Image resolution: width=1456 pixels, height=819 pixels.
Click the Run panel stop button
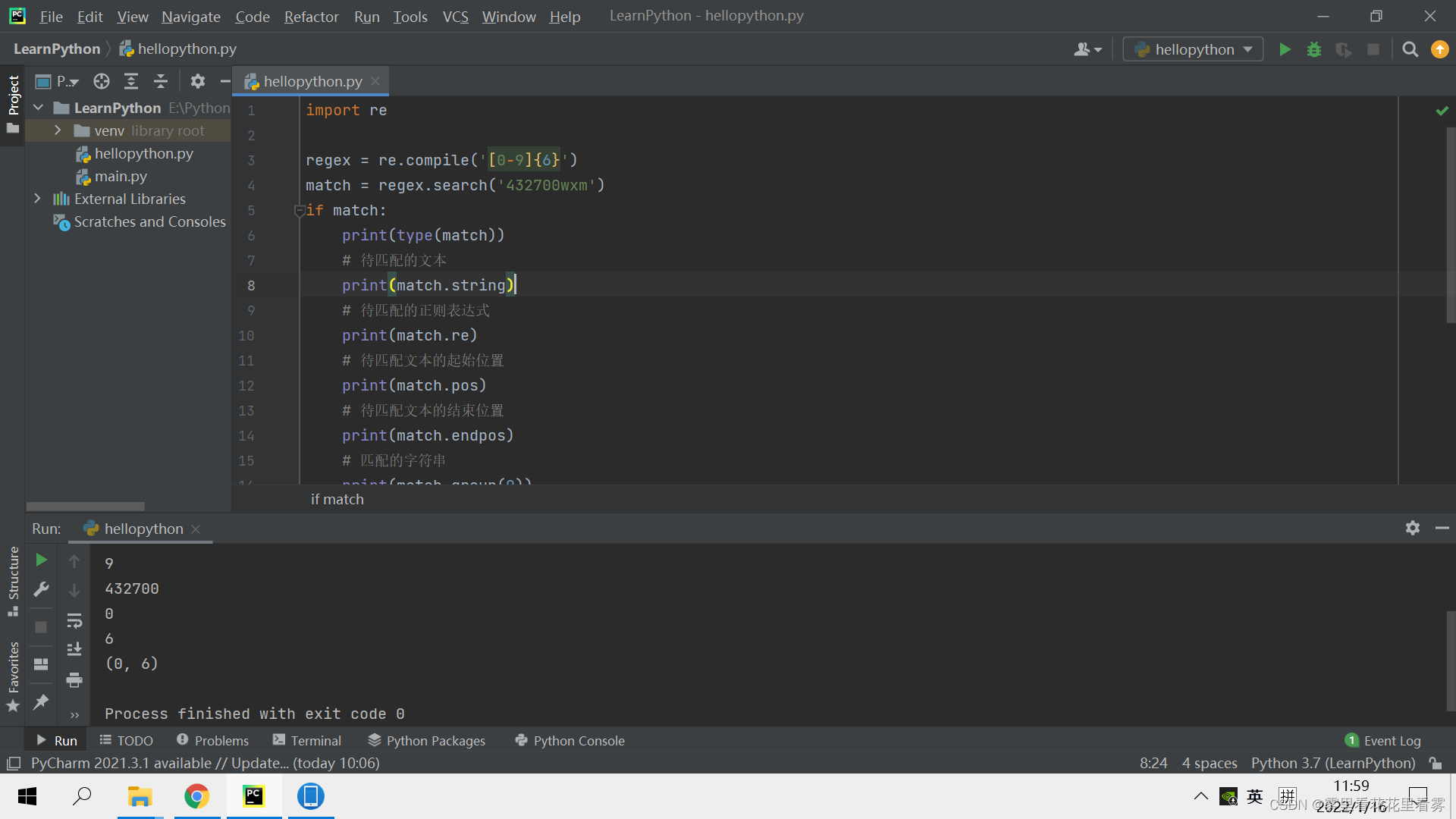pyautogui.click(x=42, y=627)
